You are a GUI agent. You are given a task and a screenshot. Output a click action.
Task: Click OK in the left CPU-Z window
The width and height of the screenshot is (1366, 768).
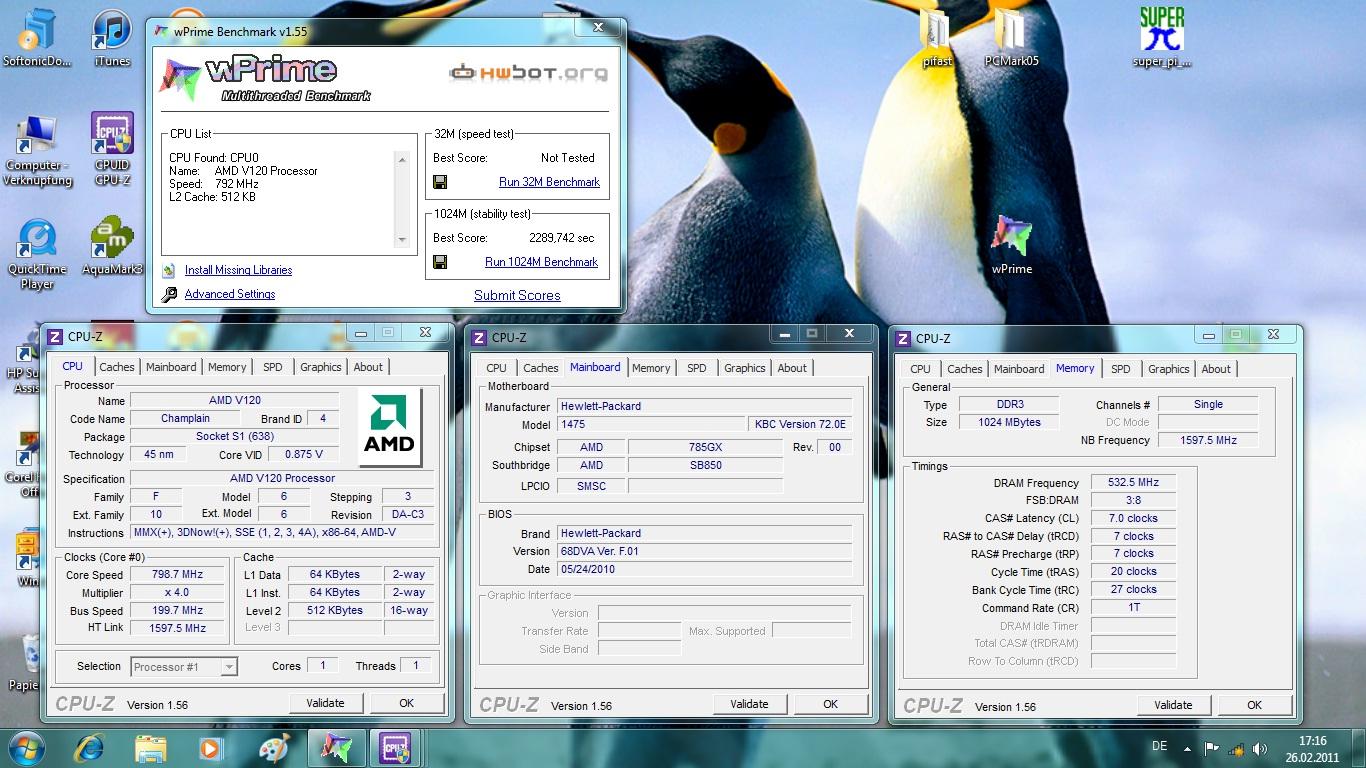click(406, 703)
